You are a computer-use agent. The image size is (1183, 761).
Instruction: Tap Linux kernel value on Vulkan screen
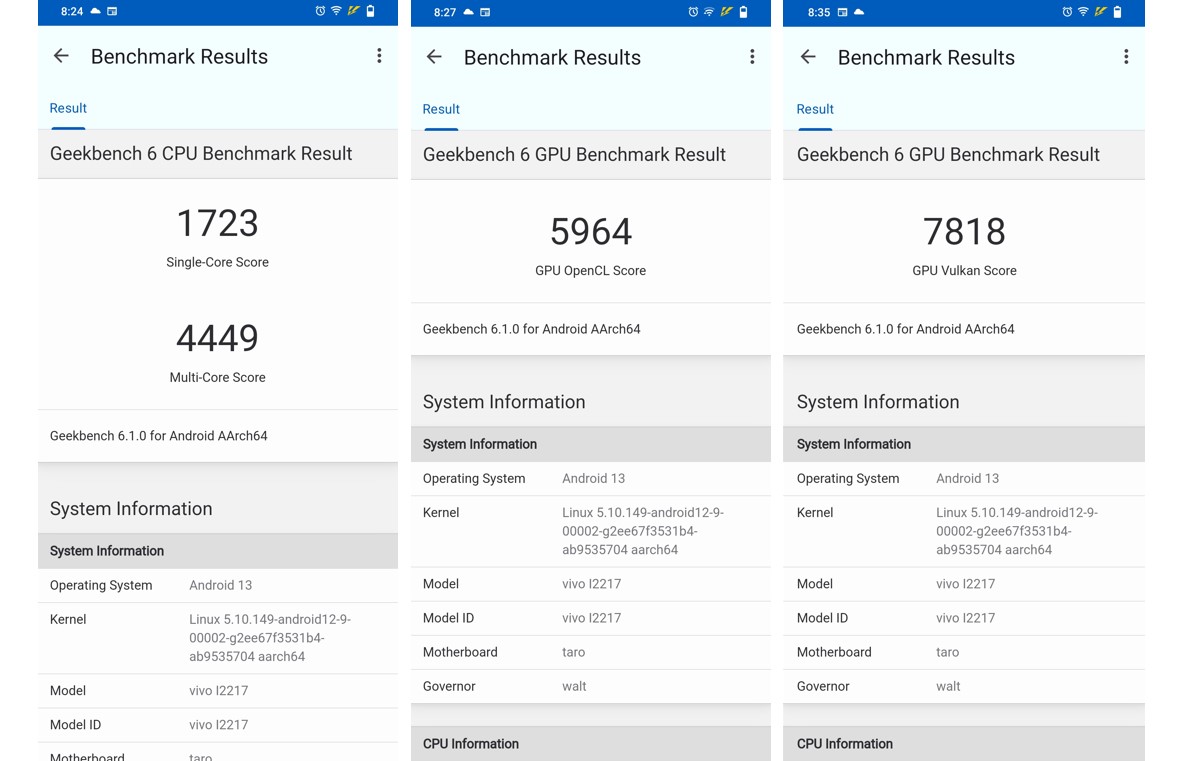(x=1017, y=531)
